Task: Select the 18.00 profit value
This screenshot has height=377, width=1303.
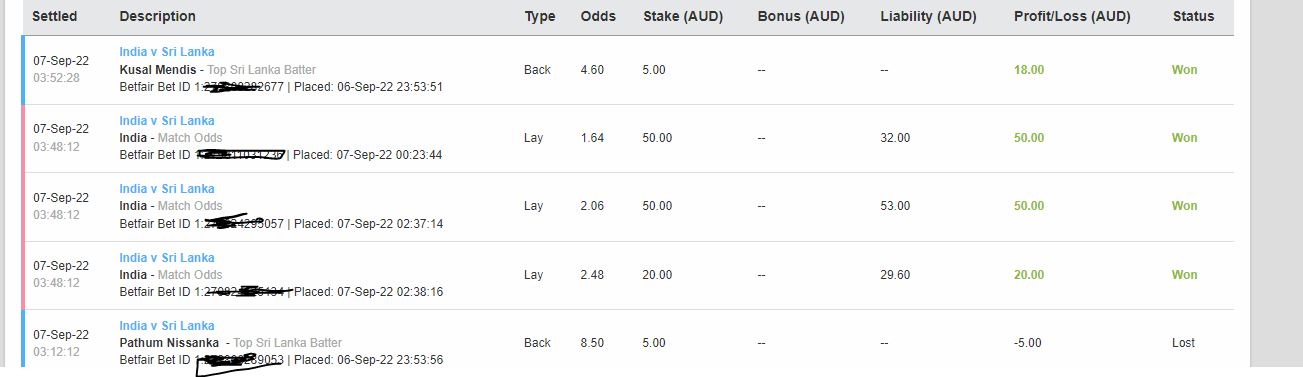Action: tap(1029, 70)
